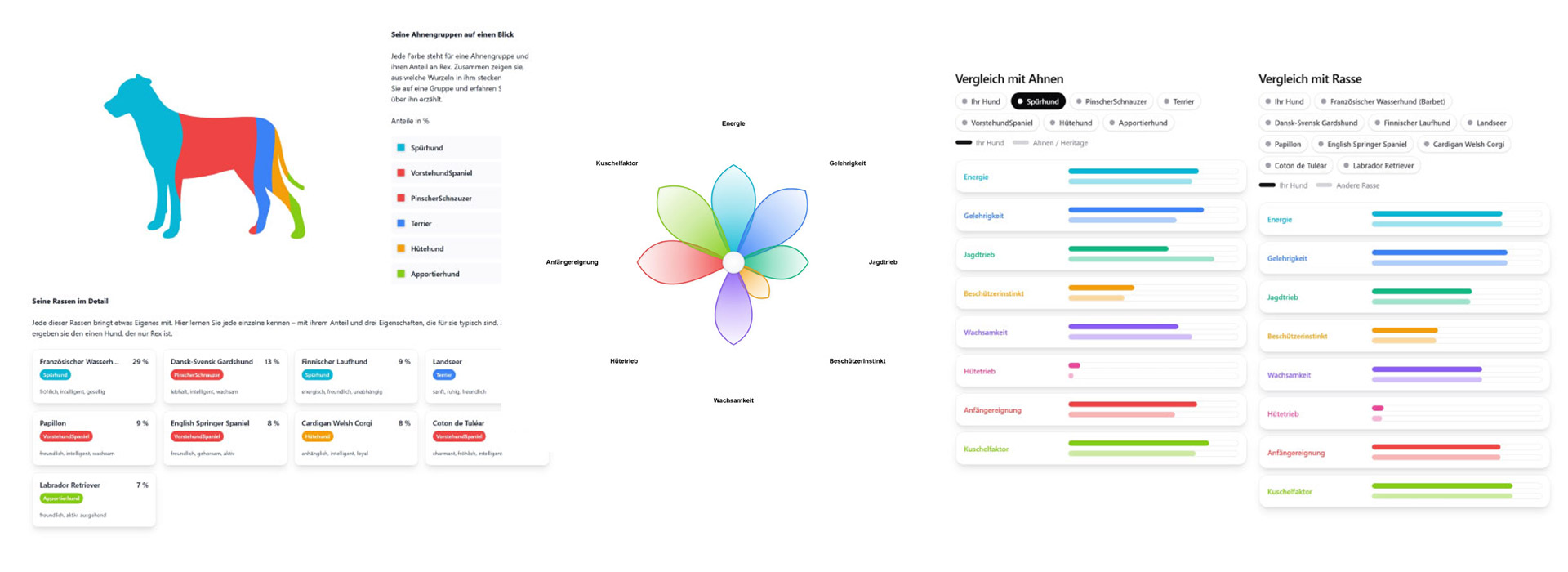Click the multicolored dog silhouette graphic
1568x572 pixels.
(x=204, y=157)
